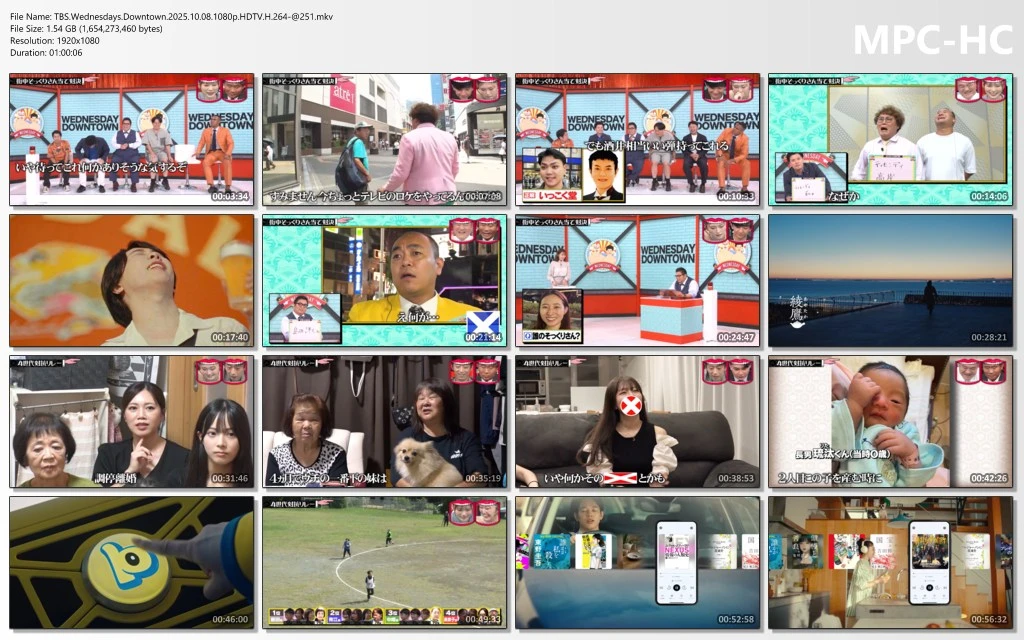The width and height of the screenshot is (1024, 640).
Task: Open the studio thumbnail at 00:10:53
Action: [x=637, y=139]
